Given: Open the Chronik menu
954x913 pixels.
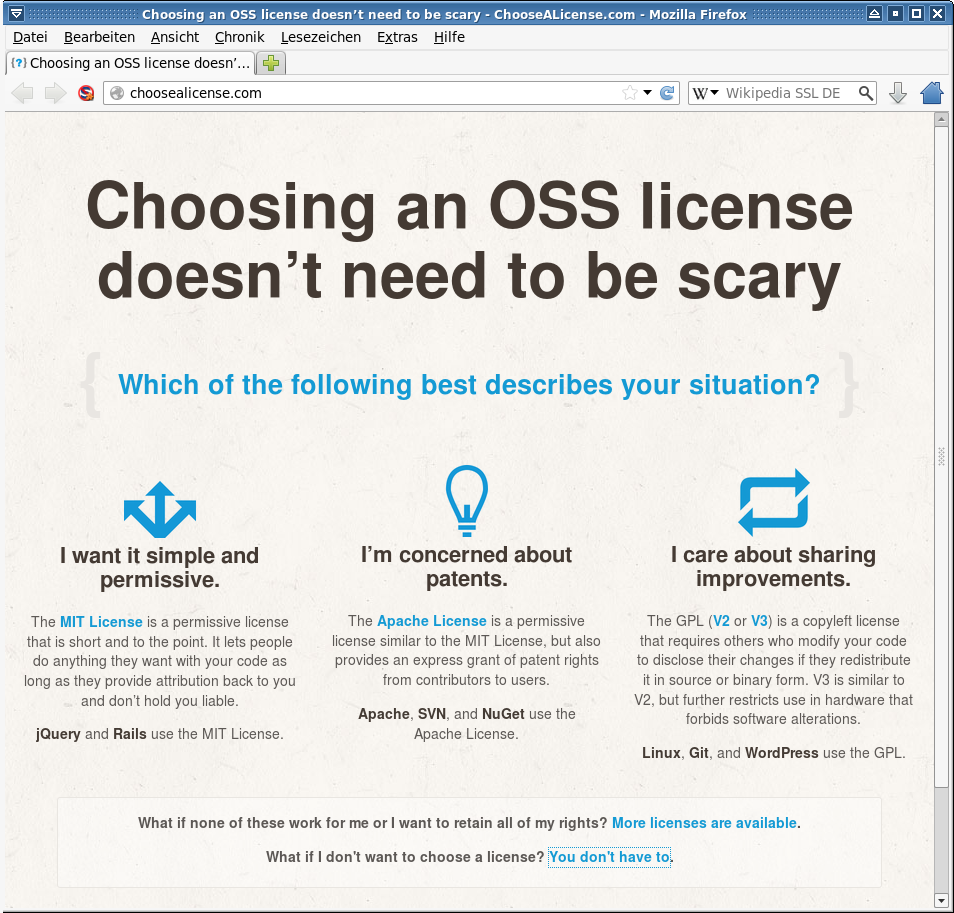Looking at the screenshot, I should click(x=239, y=37).
